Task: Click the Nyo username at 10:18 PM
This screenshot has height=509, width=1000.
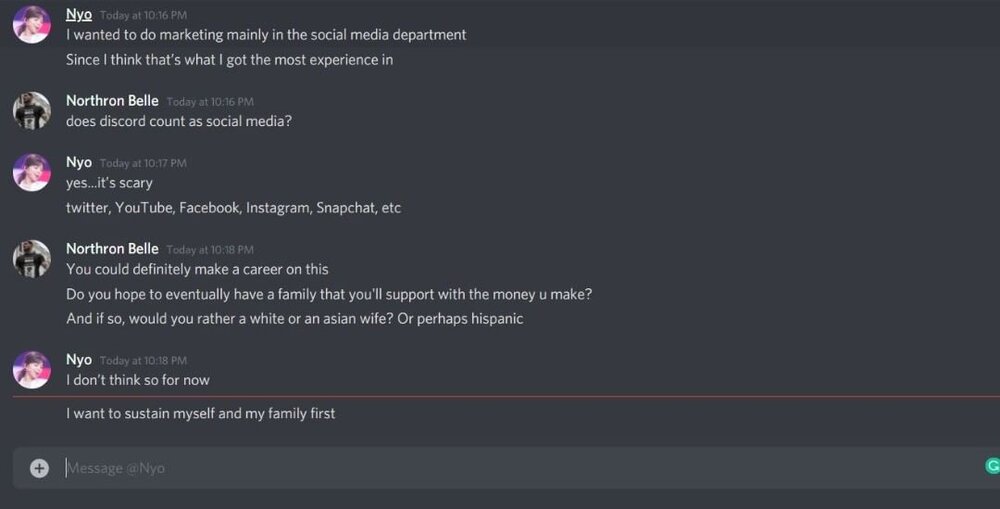Action: (x=79, y=360)
